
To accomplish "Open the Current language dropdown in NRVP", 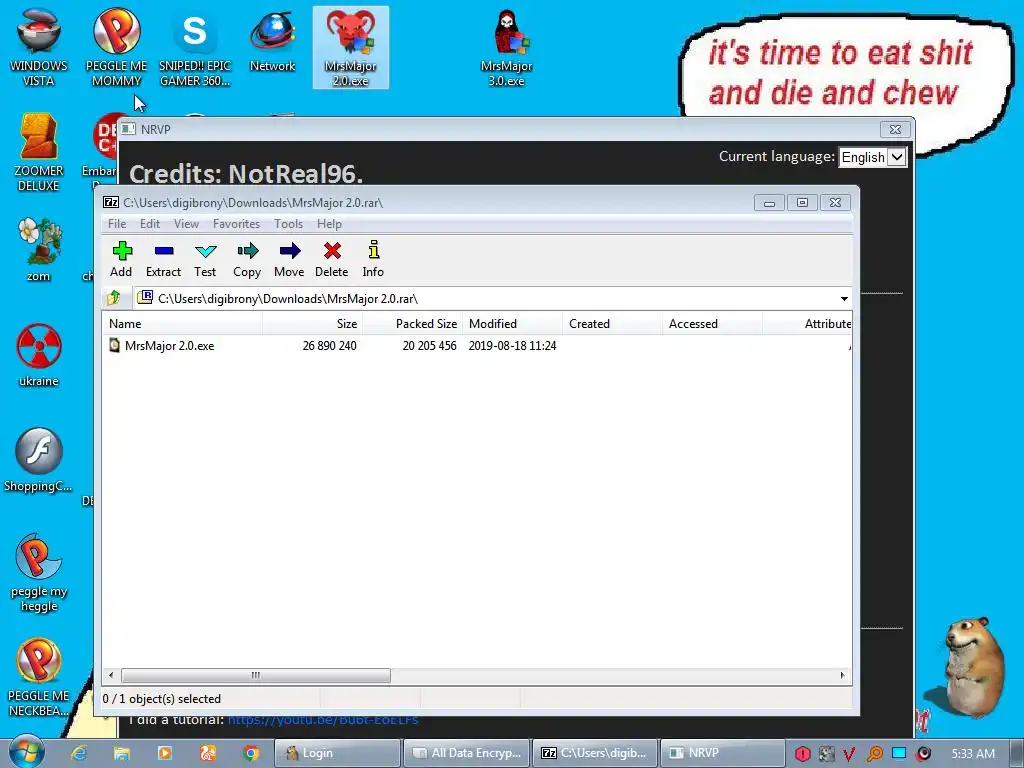I will [872, 157].
